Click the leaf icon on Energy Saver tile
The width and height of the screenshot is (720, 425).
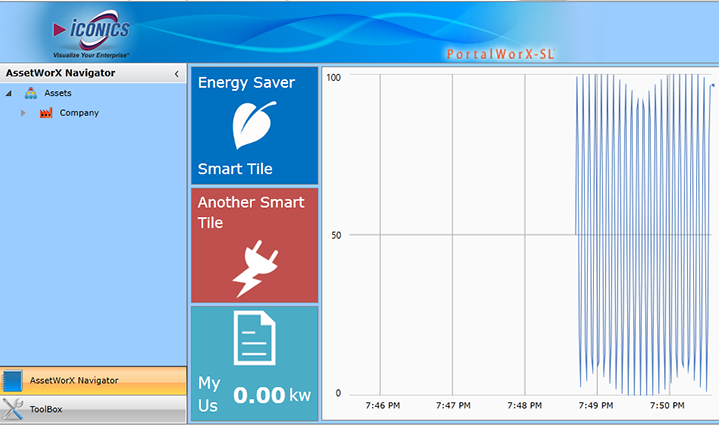pyautogui.click(x=254, y=125)
